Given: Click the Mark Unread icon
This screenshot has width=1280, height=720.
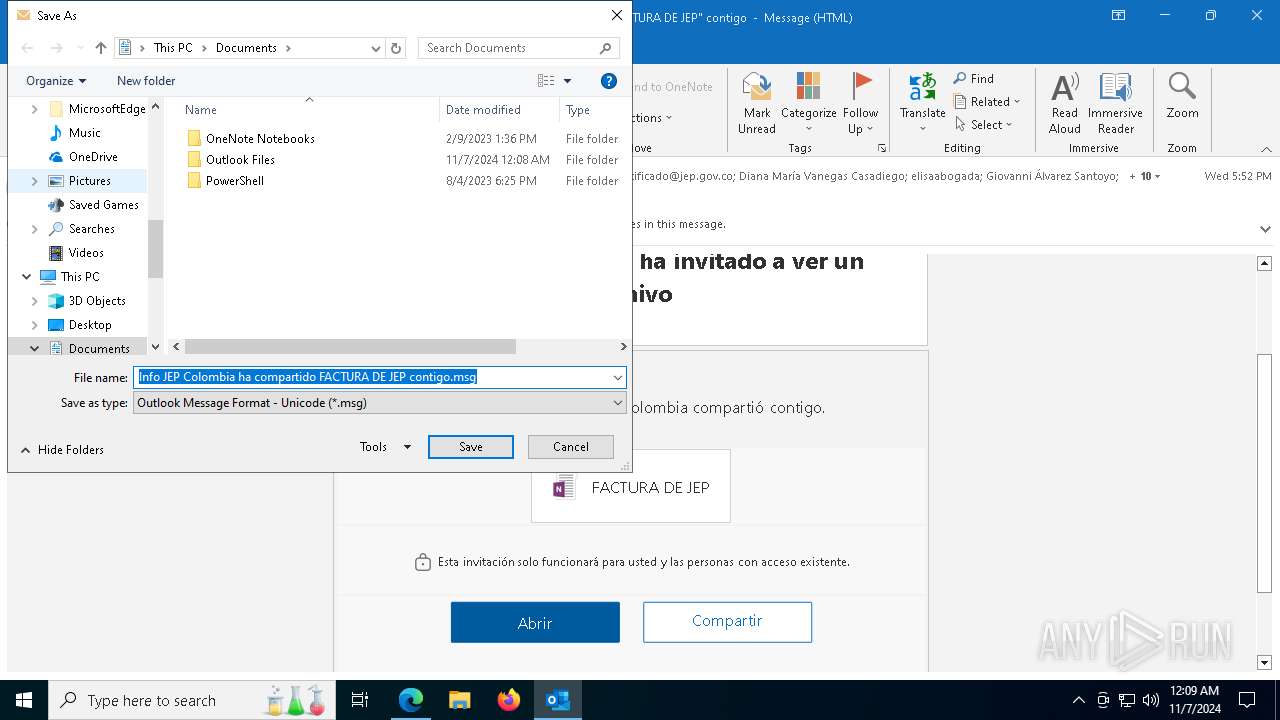Looking at the screenshot, I should [x=757, y=87].
